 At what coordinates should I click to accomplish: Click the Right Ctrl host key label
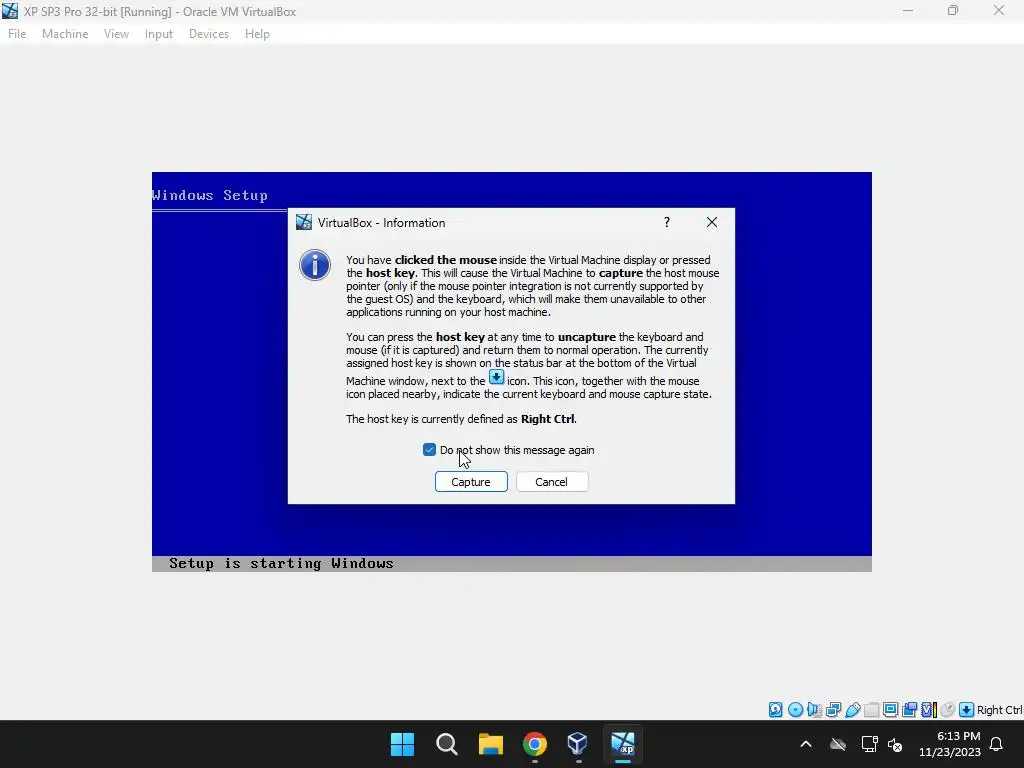(x=1000, y=710)
